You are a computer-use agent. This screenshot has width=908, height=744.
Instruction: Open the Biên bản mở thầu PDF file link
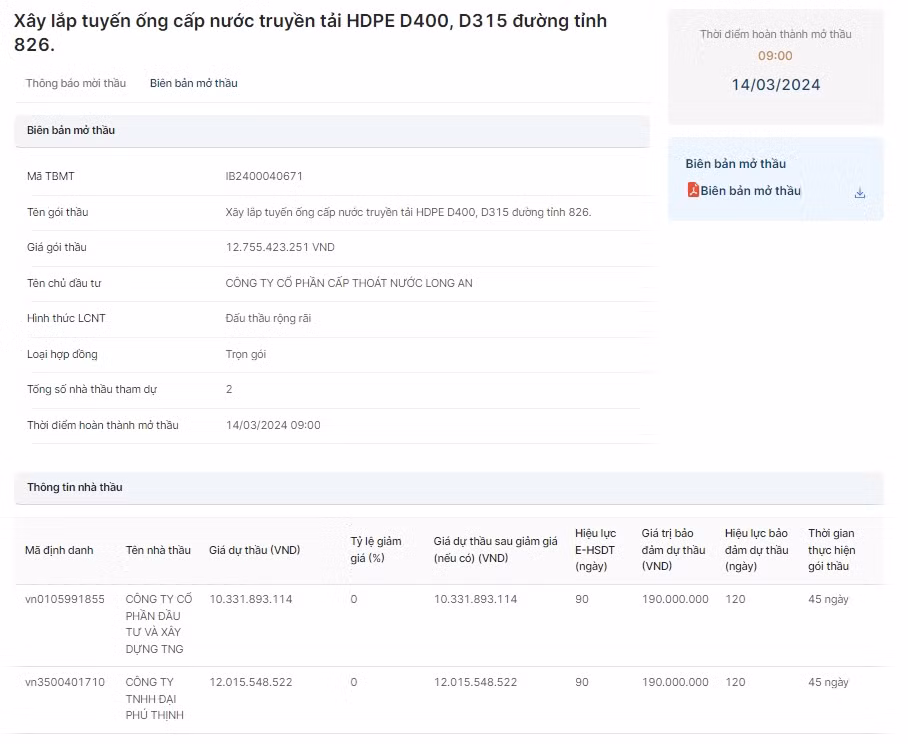tap(750, 191)
